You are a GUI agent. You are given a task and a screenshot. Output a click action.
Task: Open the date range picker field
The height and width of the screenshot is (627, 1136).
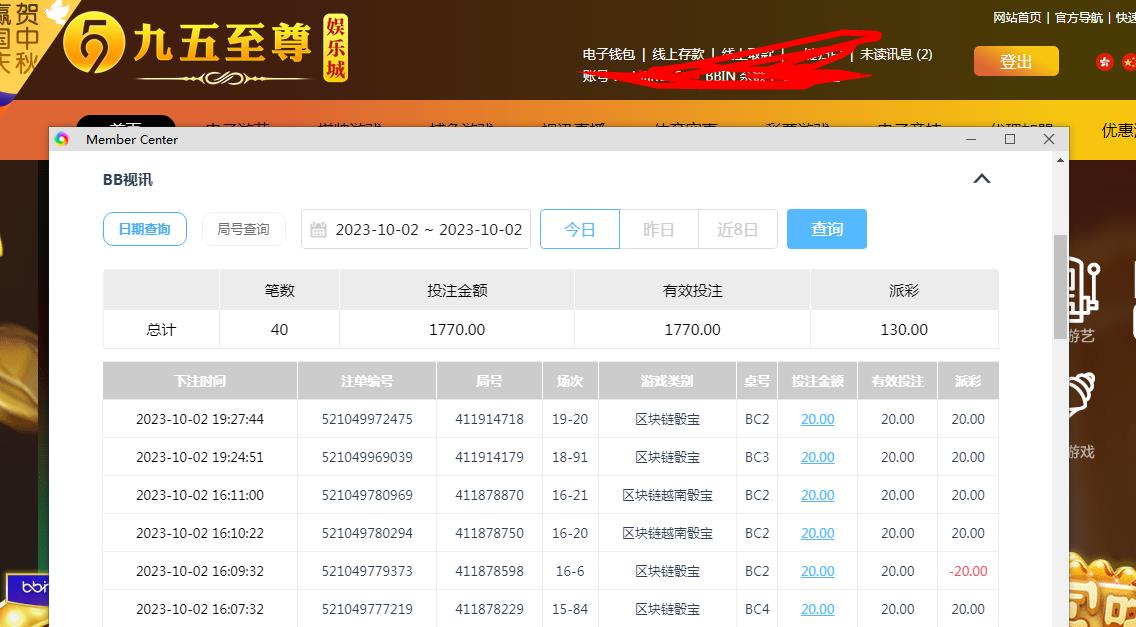coord(416,229)
